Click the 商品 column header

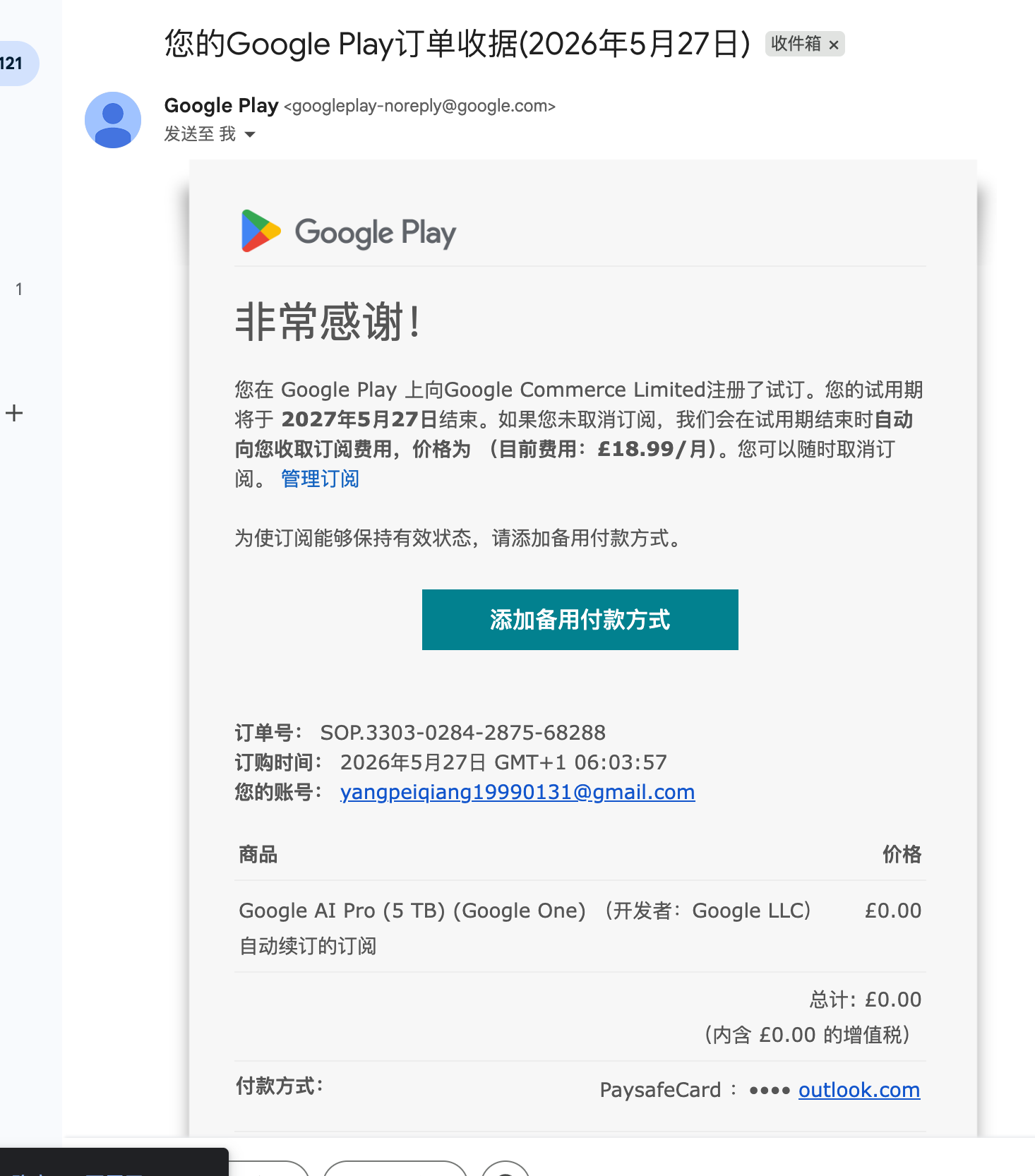point(258,855)
